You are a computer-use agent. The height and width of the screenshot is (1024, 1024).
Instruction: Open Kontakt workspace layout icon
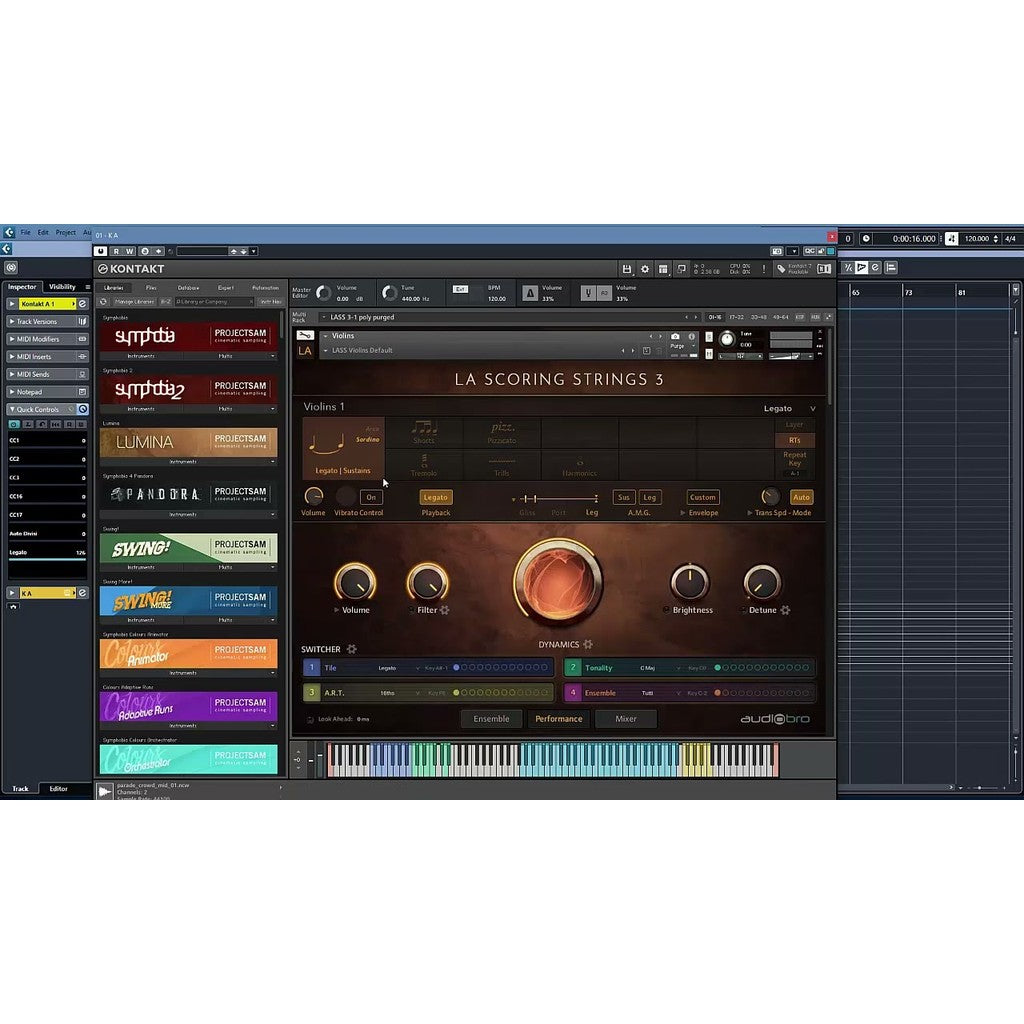click(x=663, y=269)
